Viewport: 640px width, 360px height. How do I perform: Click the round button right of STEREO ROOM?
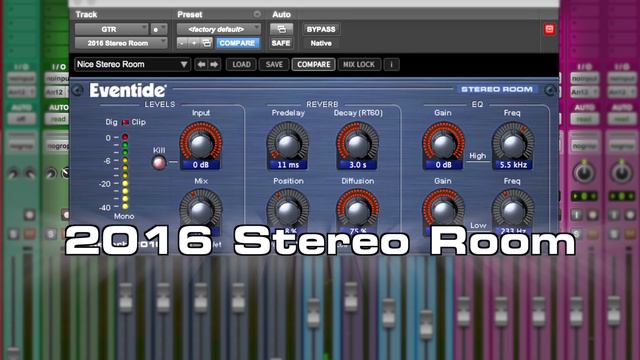point(550,91)
